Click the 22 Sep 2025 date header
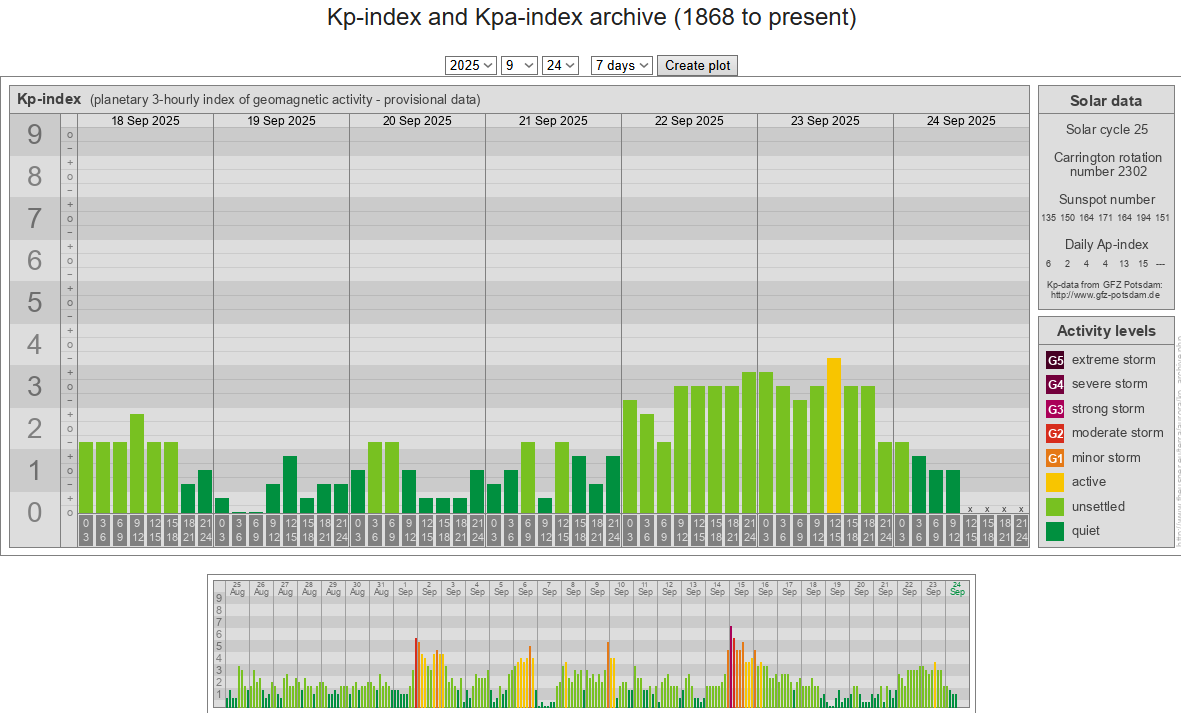Screen dimensions: 1181x713 coord(689,121)
